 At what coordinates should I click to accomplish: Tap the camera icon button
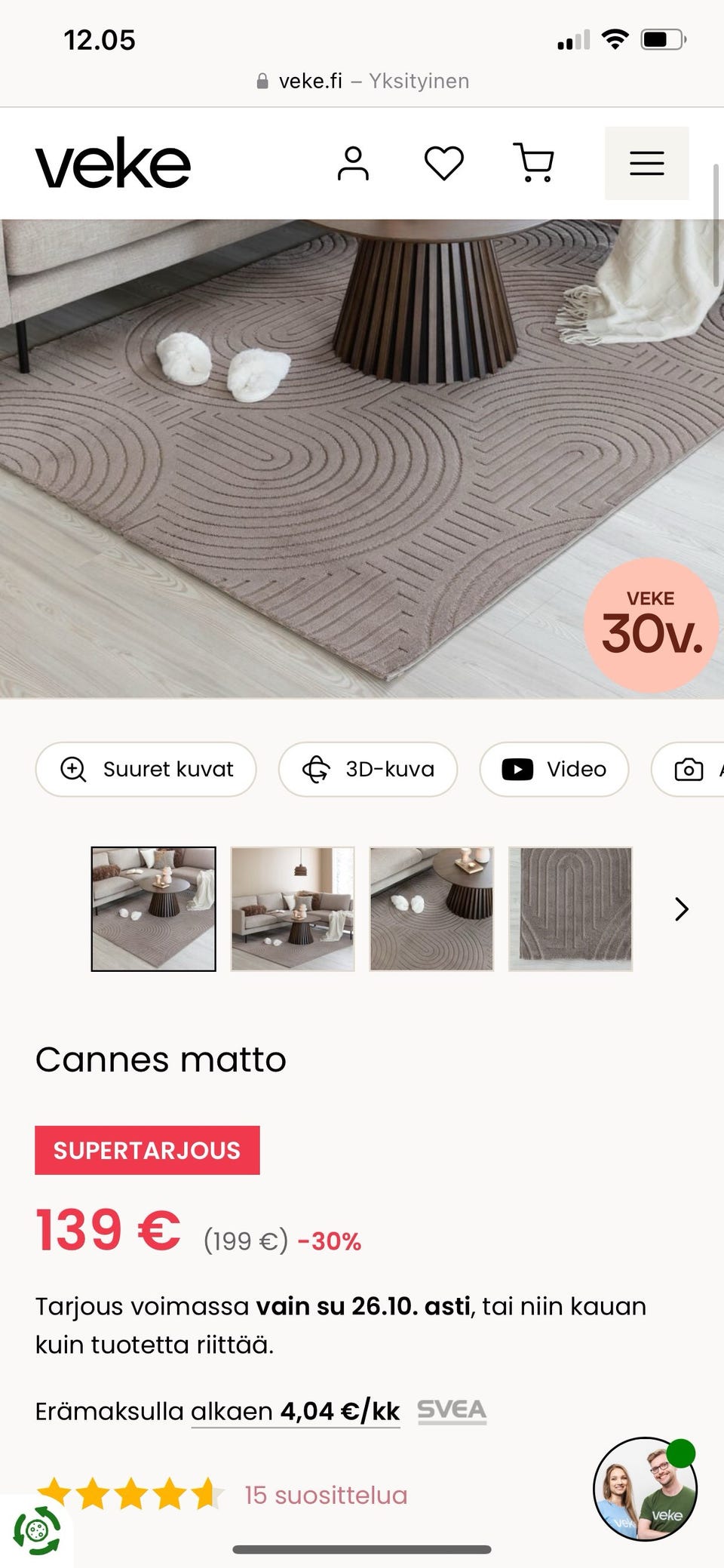688,769
